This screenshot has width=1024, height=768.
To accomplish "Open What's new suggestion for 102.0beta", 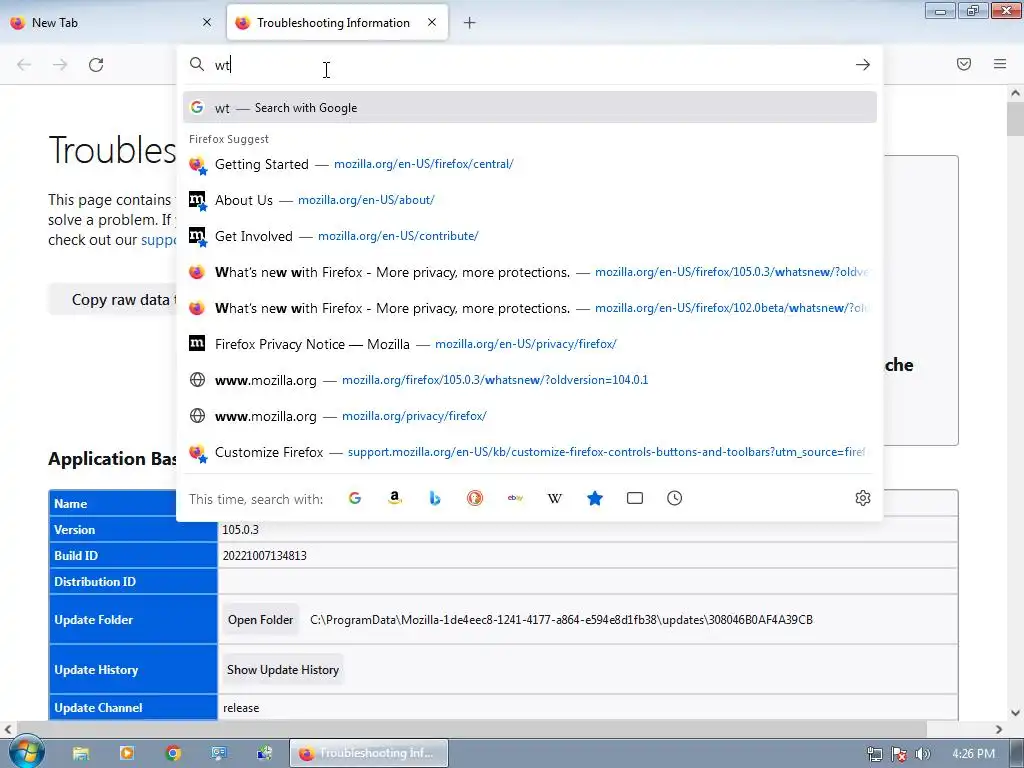I will (x=530, y=308).
